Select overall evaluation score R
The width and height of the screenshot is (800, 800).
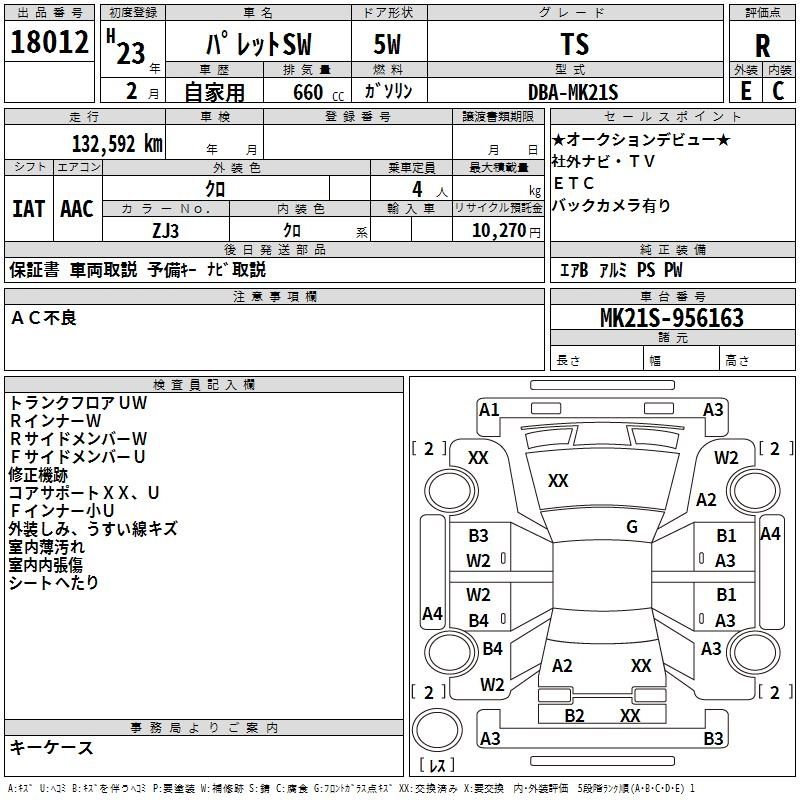762,46
